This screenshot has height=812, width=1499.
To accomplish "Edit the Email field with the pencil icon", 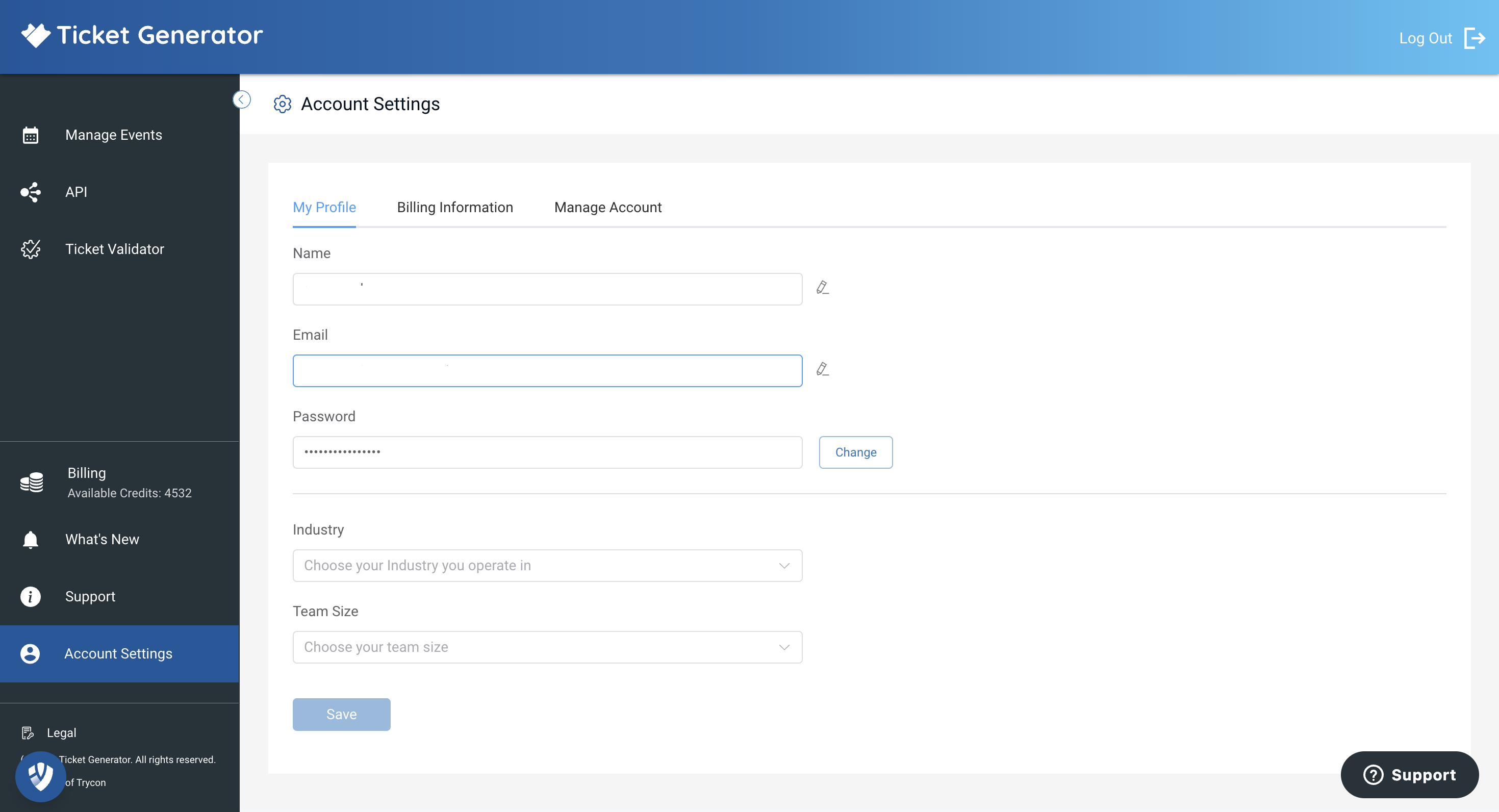I will pos(822,369).
